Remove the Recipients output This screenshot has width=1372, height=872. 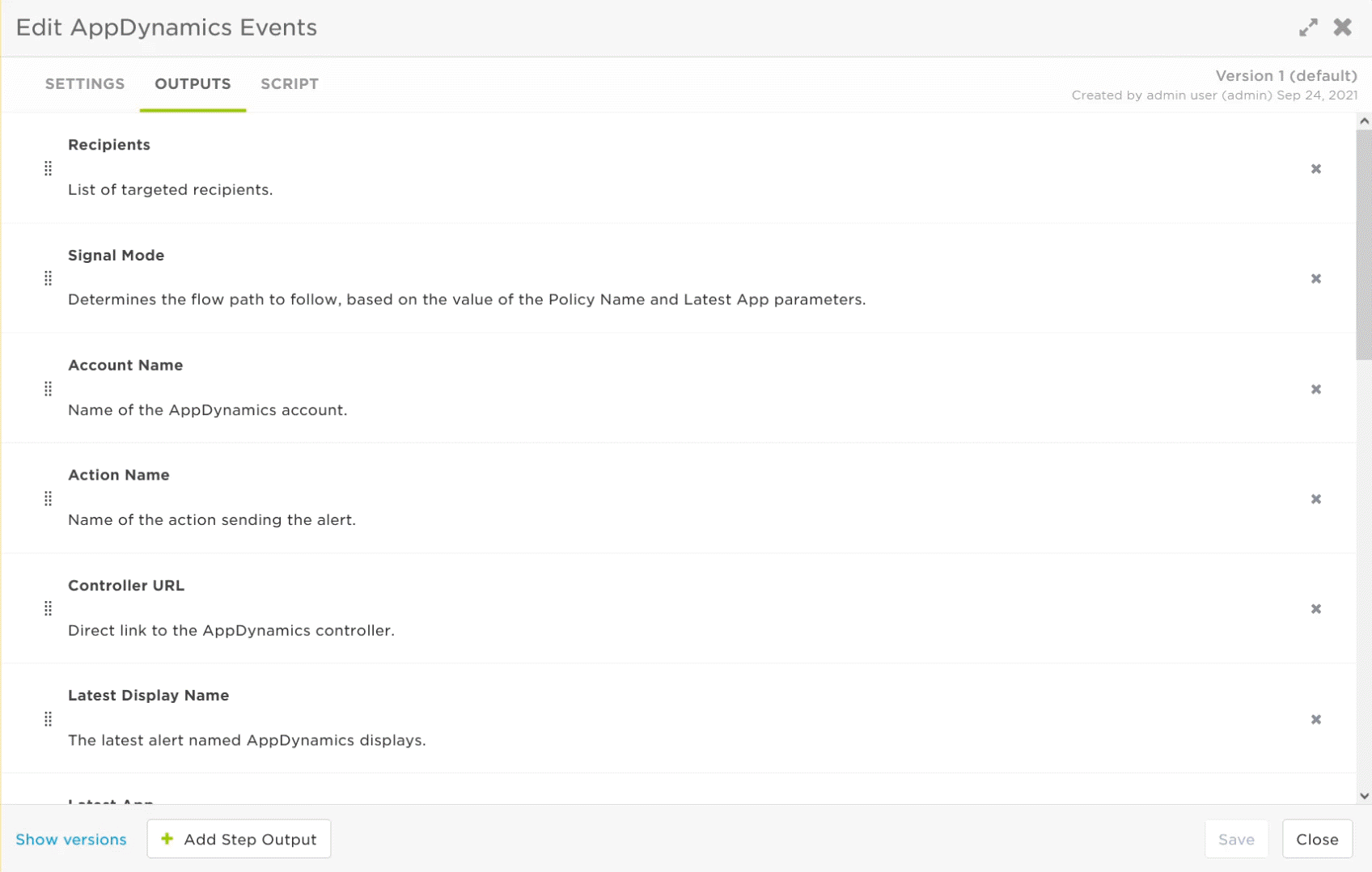point(1316,169)
